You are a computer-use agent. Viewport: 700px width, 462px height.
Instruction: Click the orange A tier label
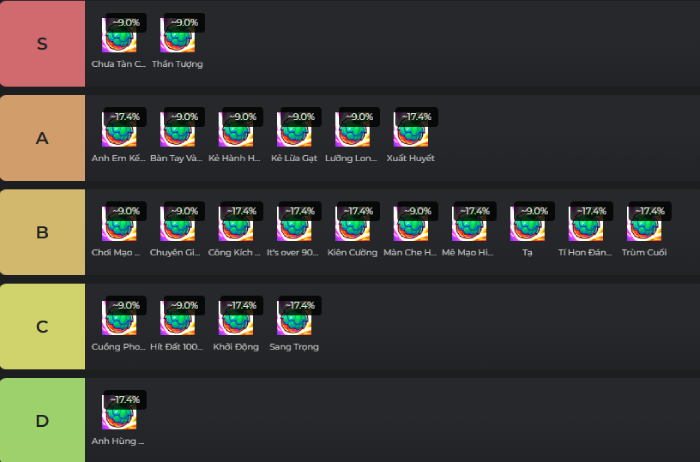click(x=42, y=138)
